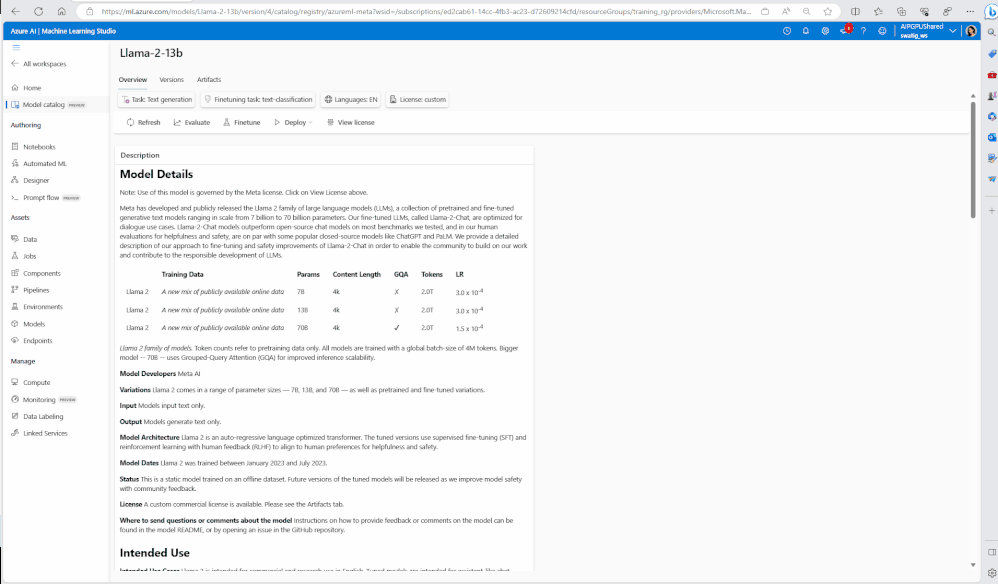Viewport: 998px width, 584px height.
Task: Click Evaluate in the toolbar
Action: (192, 122)
